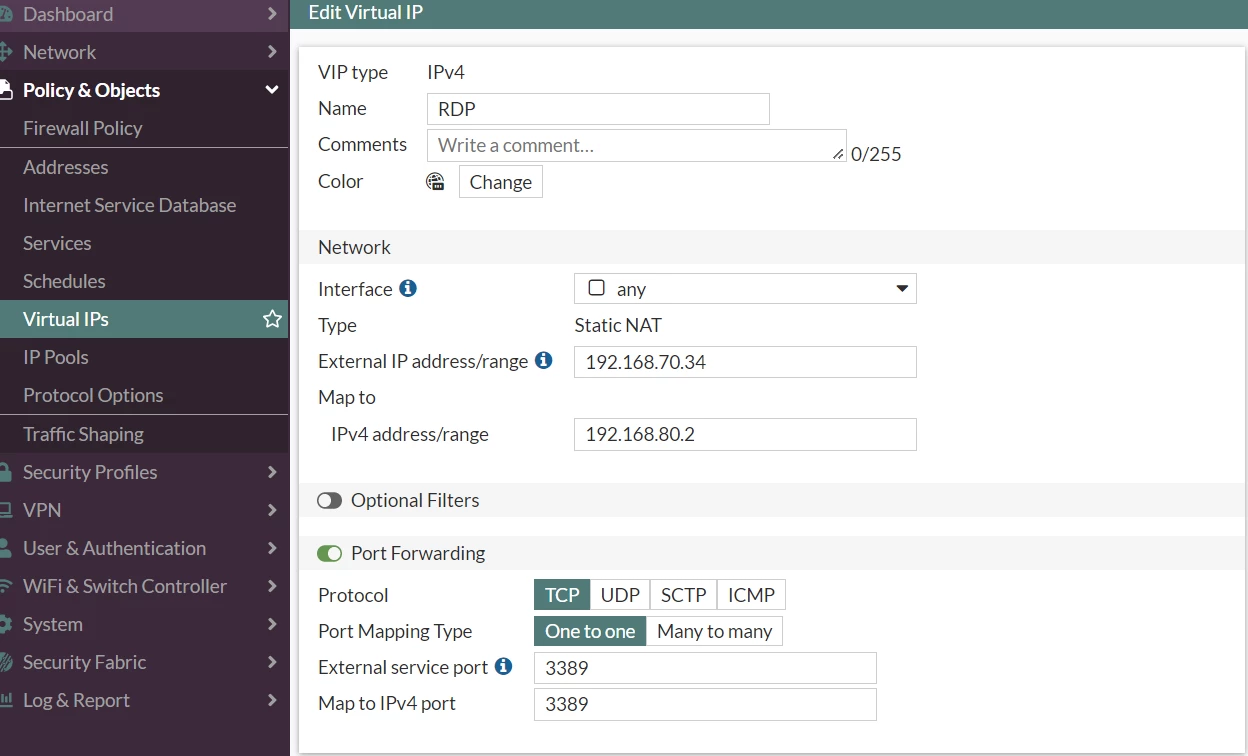This screenshot has height=756, width=1248.
Task: Click the Security Fabric icon
Action: [5, 662]
